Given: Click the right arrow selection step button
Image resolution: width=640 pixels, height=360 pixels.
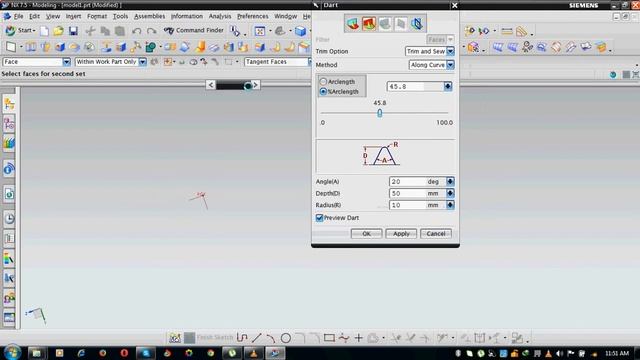Looking at the screenshot, I should click(256, 85).
